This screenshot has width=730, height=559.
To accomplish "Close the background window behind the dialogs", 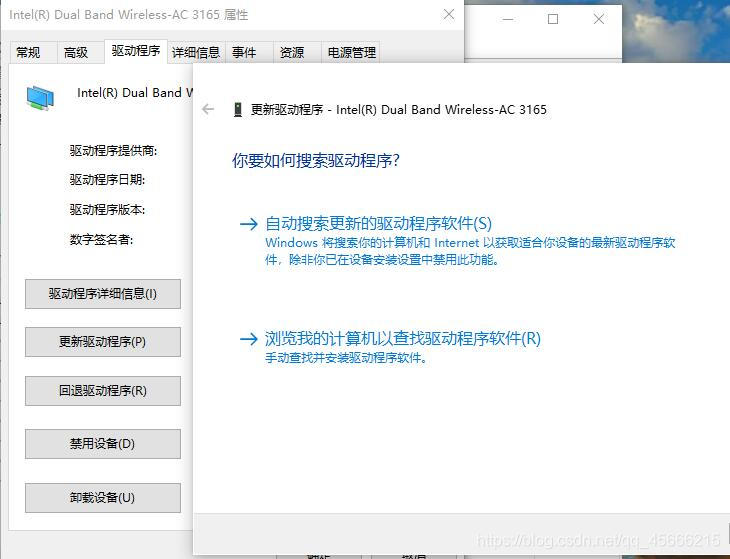I will (x=599, y=19).
